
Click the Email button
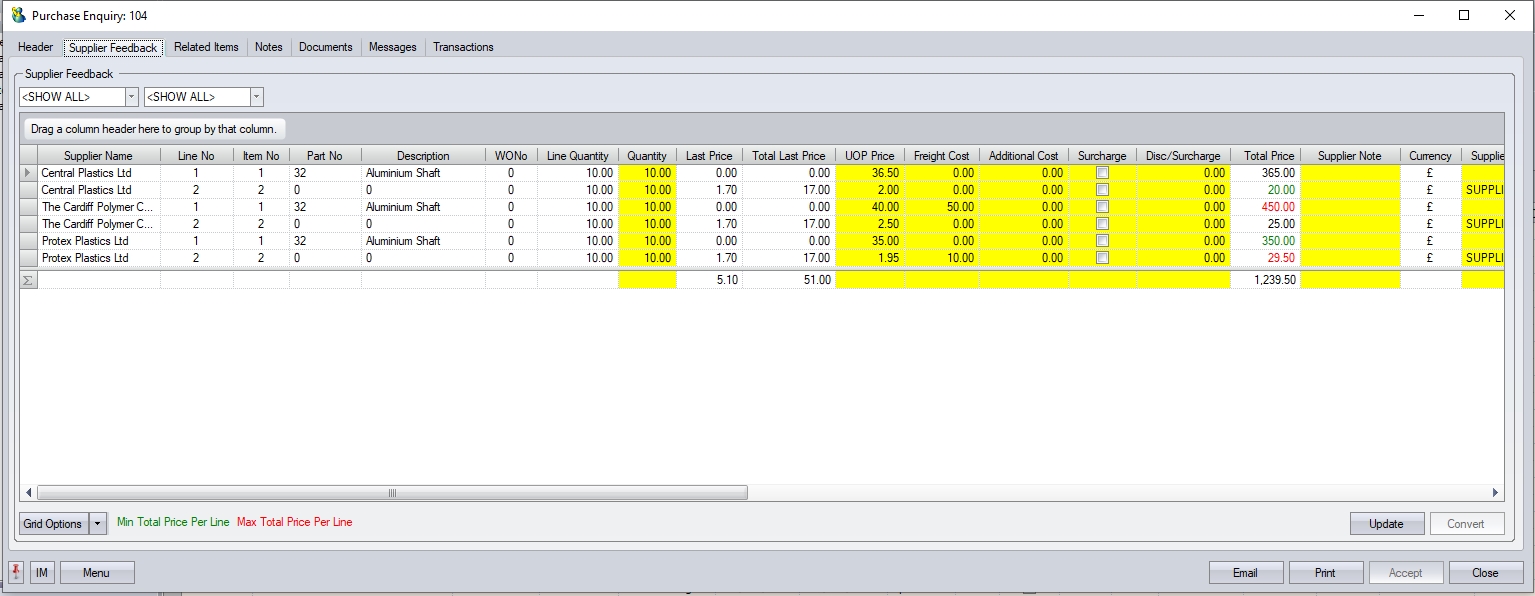coord(1245,573)
